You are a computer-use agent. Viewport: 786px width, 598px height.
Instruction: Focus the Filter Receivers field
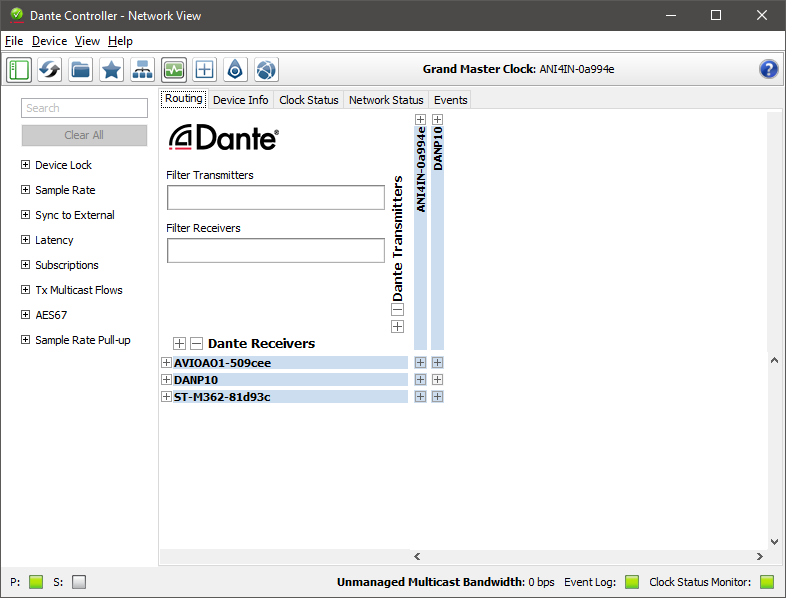276,251
